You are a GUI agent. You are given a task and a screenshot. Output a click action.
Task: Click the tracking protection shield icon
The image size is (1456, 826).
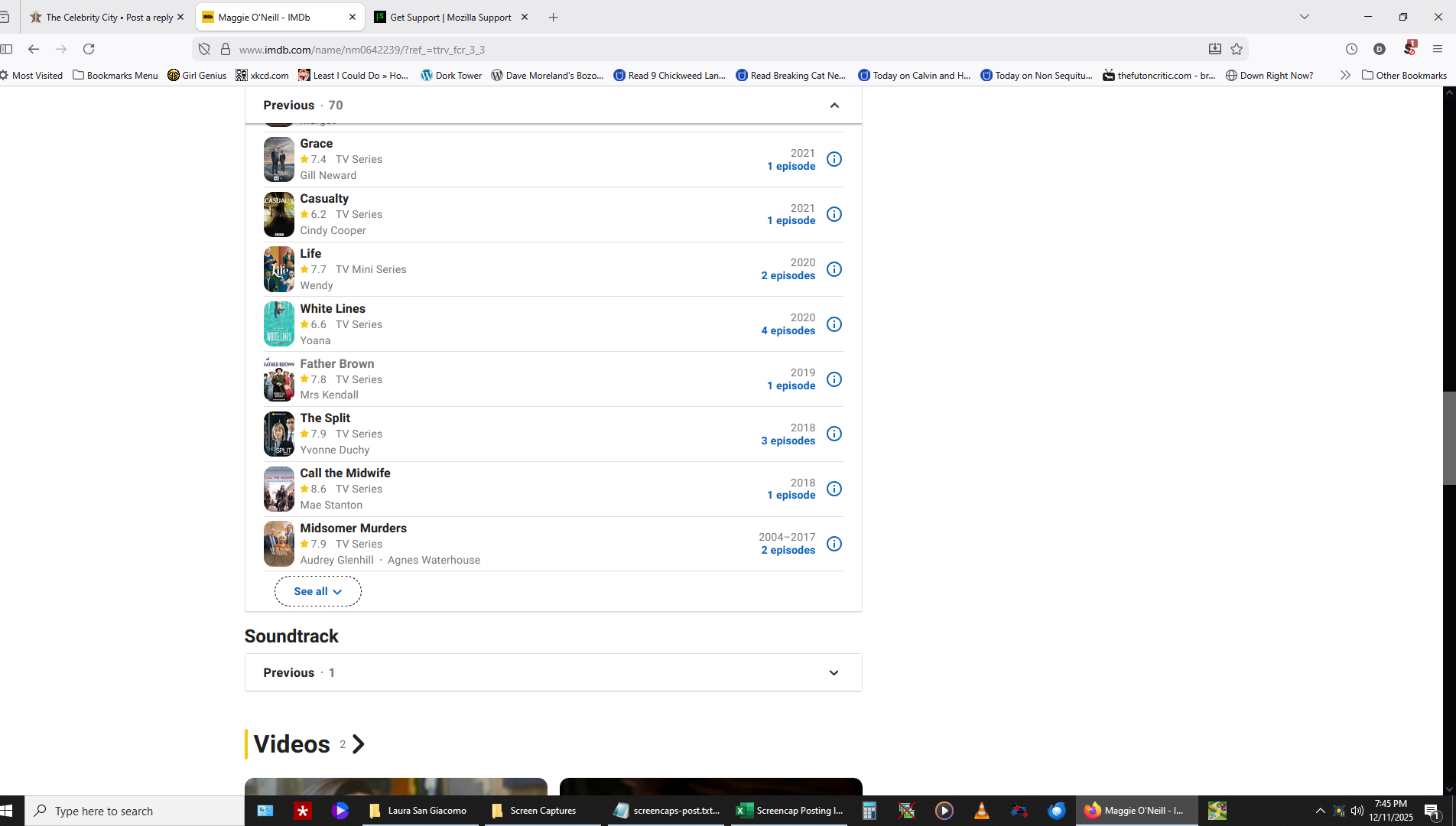[x=204, y=49]
